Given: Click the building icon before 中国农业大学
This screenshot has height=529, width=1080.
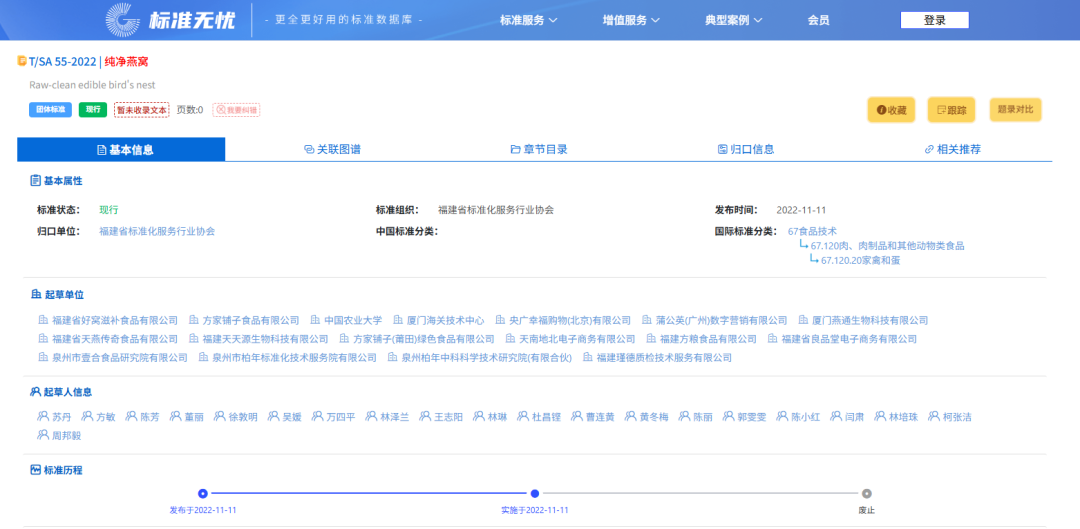Looking at the screenshot, I should pos(315,320).
